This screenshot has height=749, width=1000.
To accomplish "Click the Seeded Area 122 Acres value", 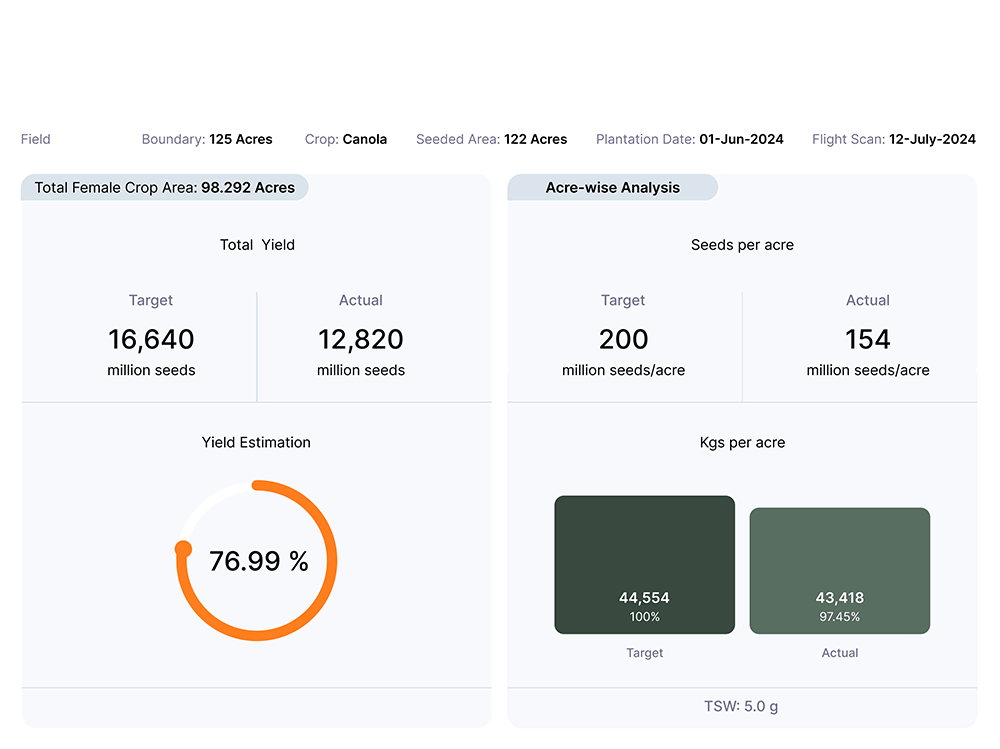I will click(491, 139).
